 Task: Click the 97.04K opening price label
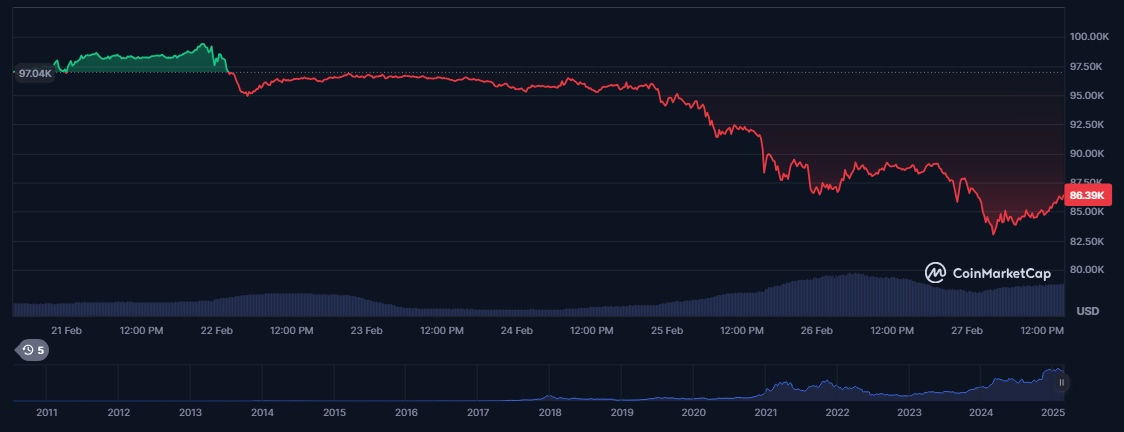(x=35, y=73)
